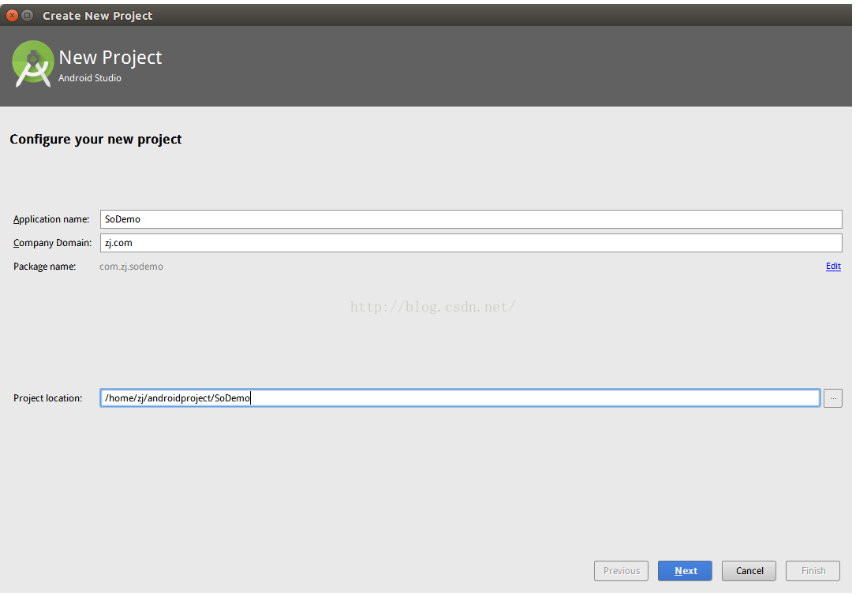Close the Create New Project window
This screenshot has width=859, height=595.
(x=12, y=16)
